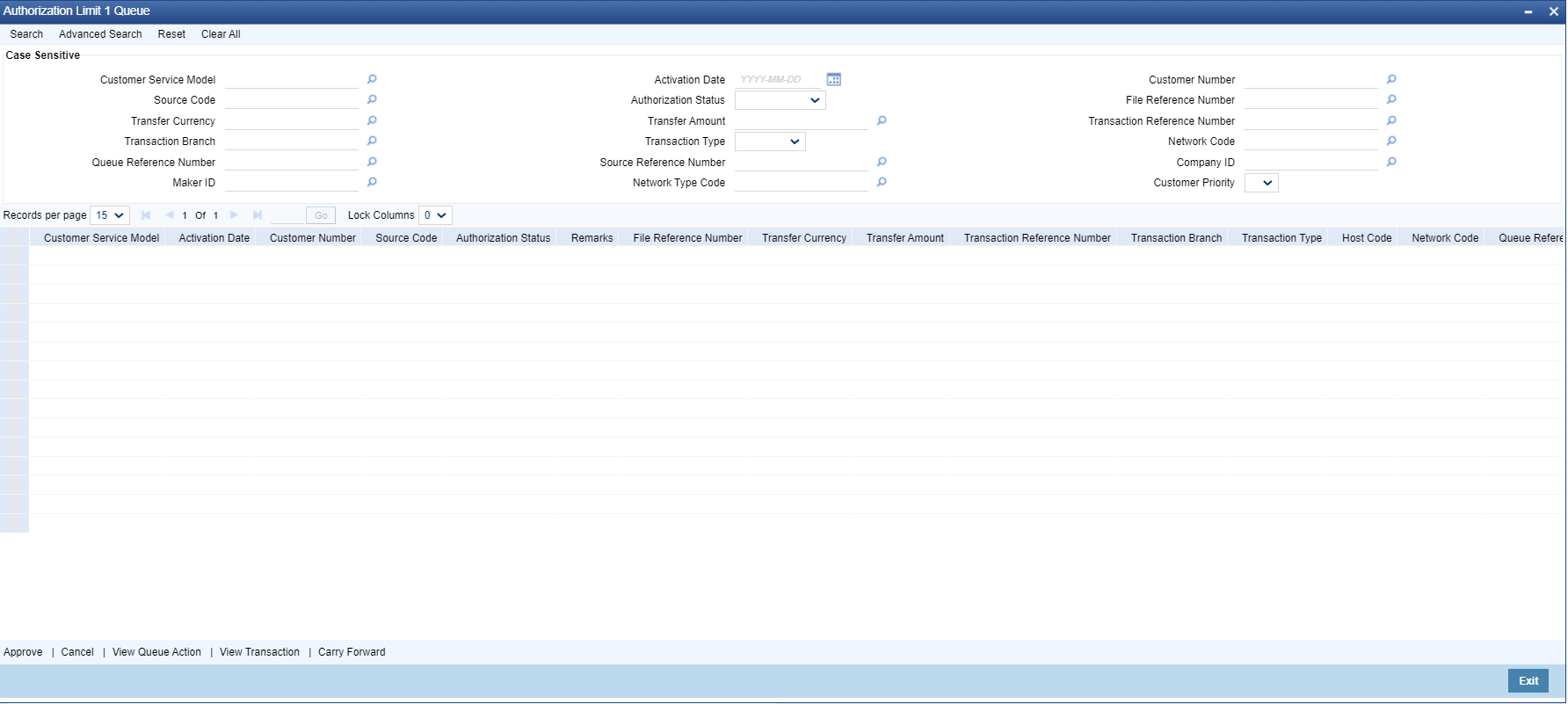Viewport: 1568px width, 704px height.
Task: Click the Customer Number column header
Action: click(x=313, y=238)
